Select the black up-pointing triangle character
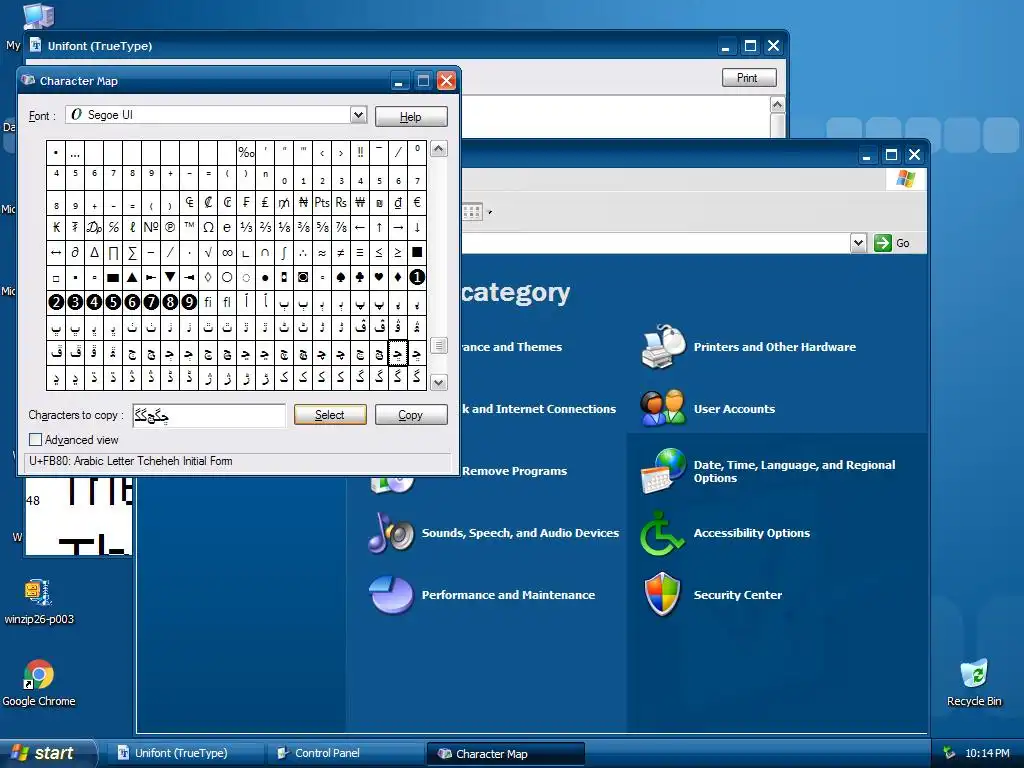The height and width of the screenshot is (768, 1024). (x=132, y=277)
